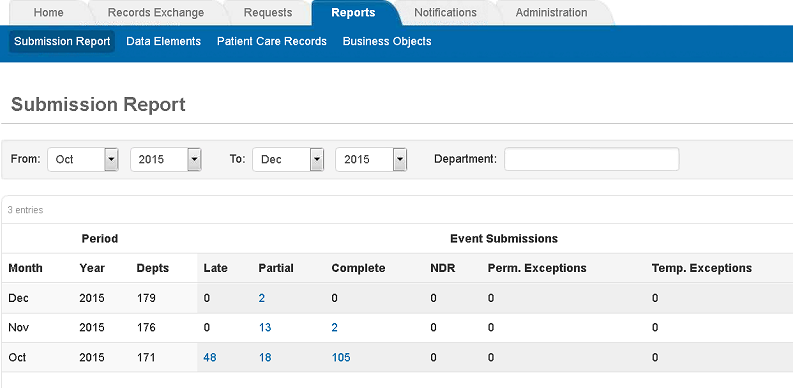Image resolution: width=793 pixels, height=388 pixels.
Task: Expand the From year dropdown
Action: coord(166,159)
